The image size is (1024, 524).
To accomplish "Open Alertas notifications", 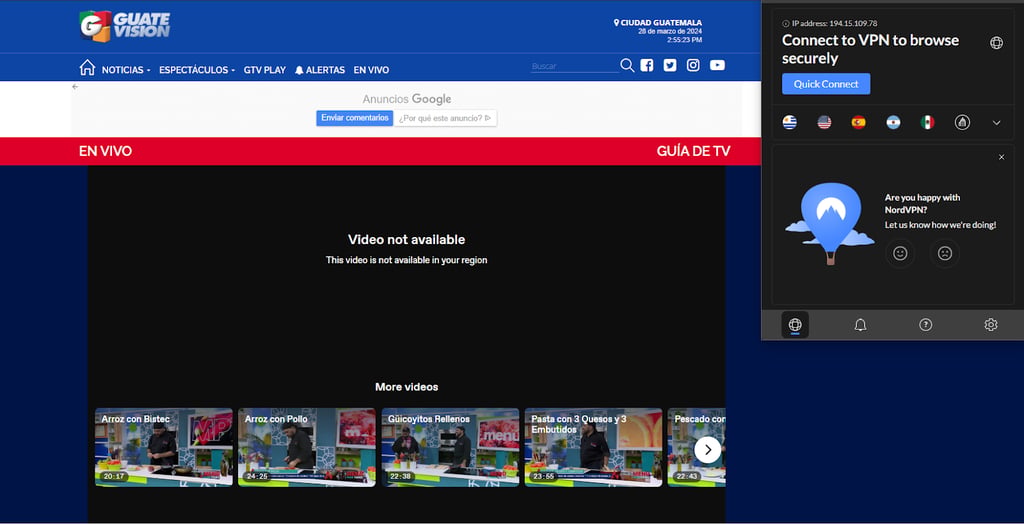I will (320, 70).
